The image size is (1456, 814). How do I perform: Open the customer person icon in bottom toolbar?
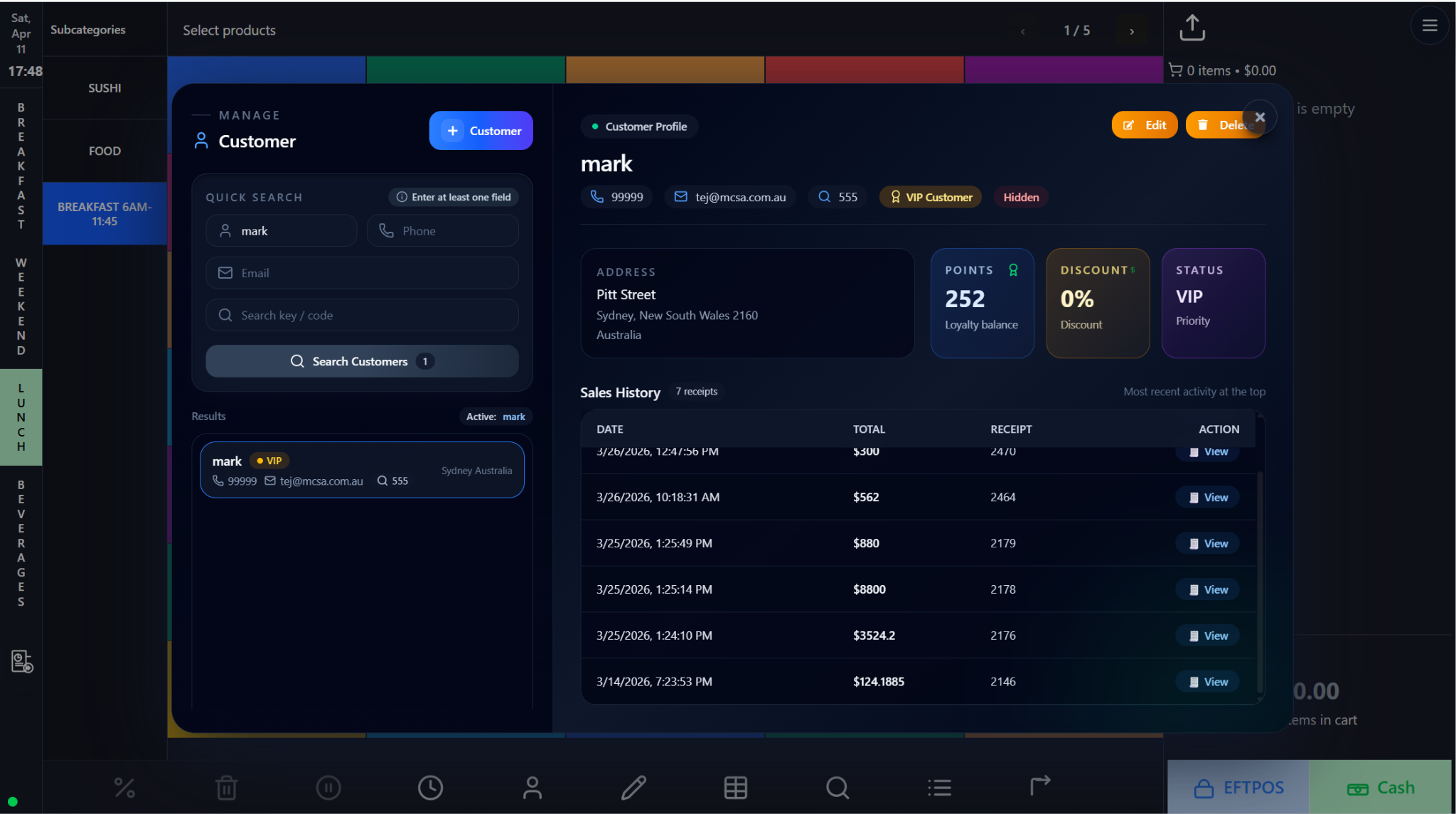tap(532, 787)
